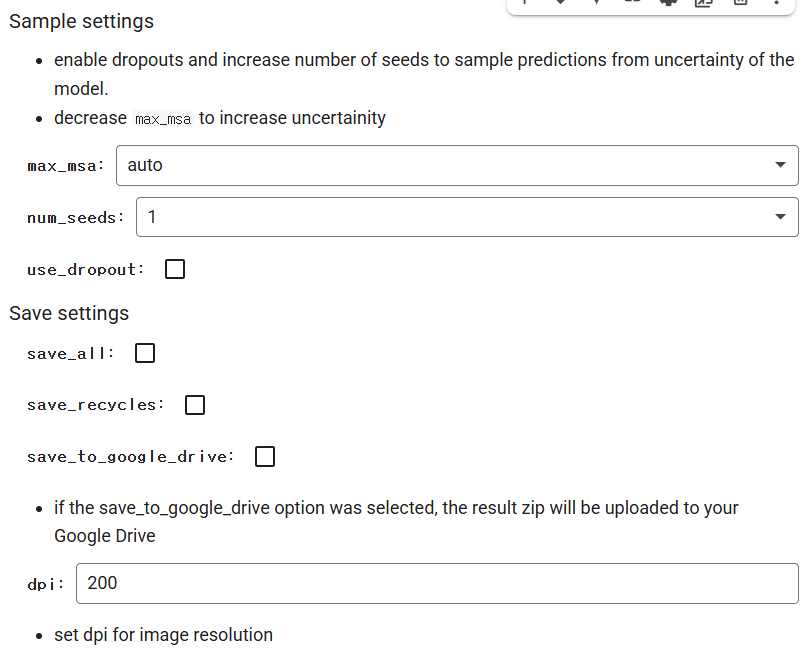
Task: Expand the num_seeds dropdown
Action: [467, 217]
